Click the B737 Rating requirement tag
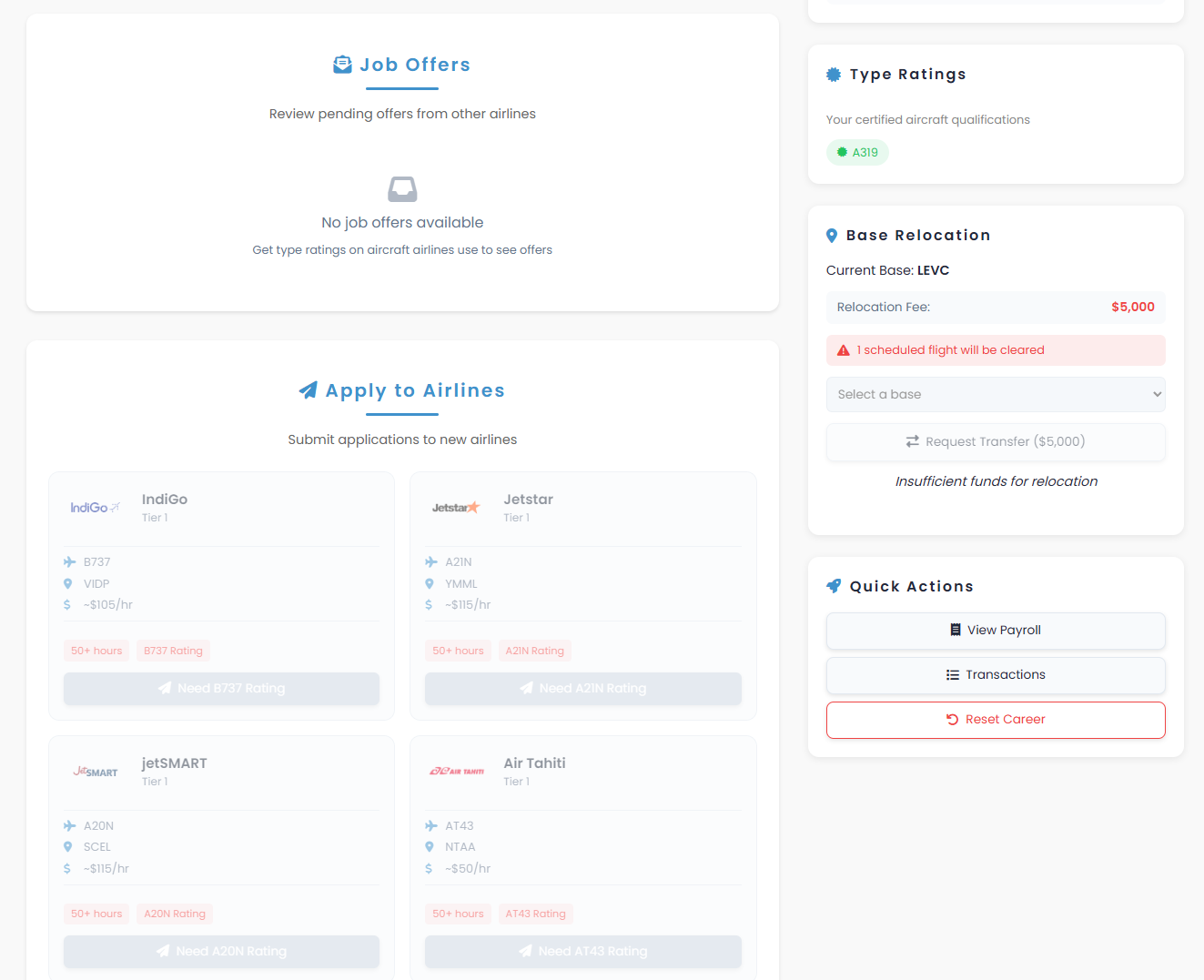 pos(173,652)
